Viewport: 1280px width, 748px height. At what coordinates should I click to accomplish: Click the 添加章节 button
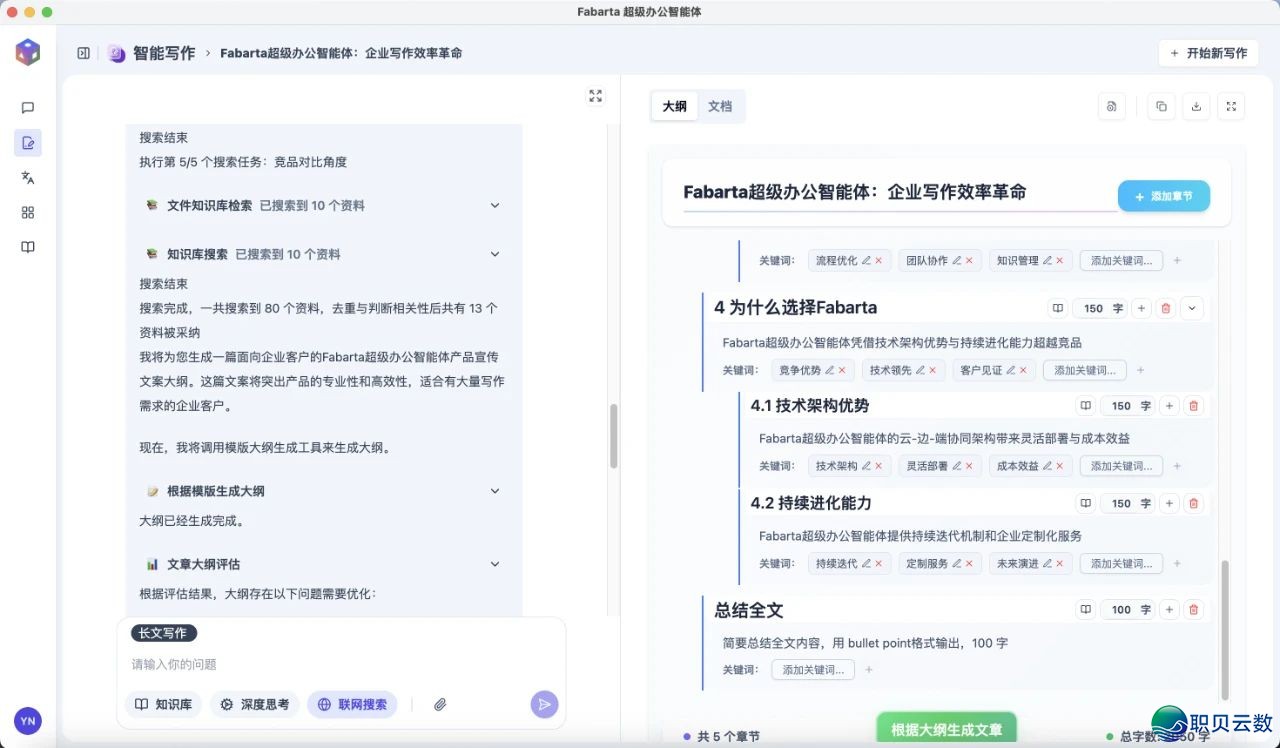[1163, 197]
